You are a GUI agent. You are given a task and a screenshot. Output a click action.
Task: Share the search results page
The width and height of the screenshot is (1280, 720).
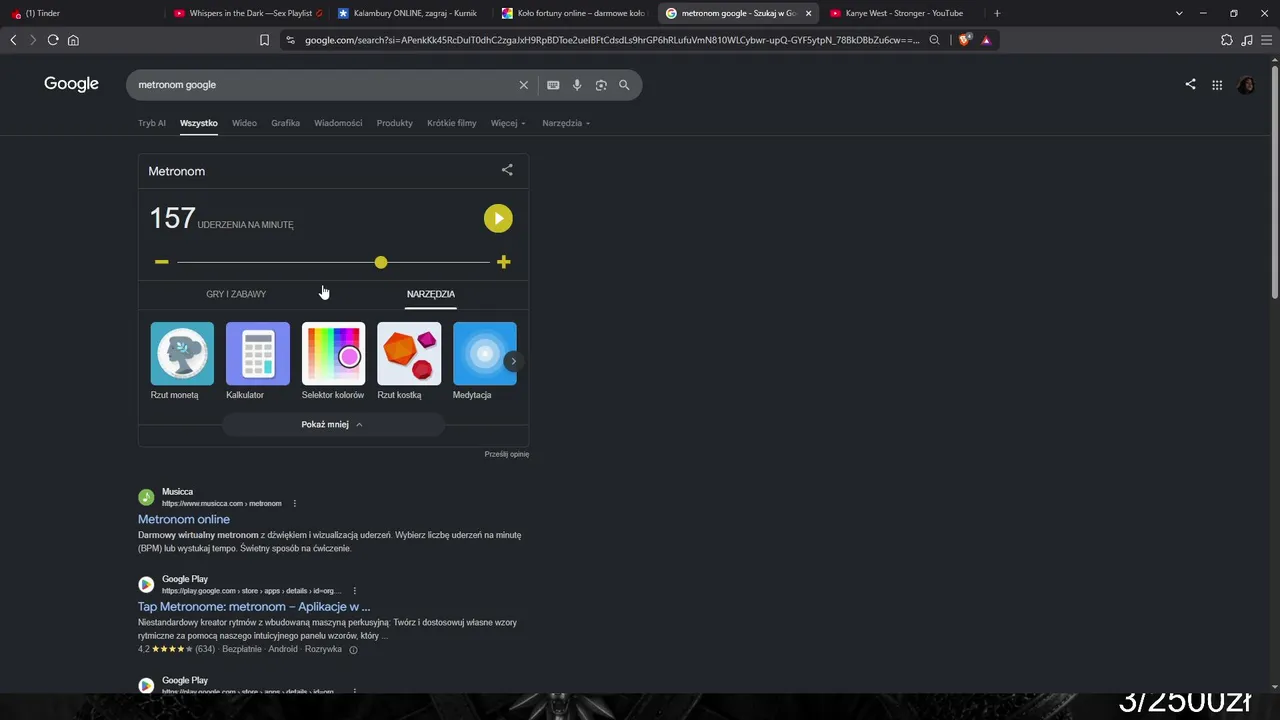tap(1190, 85)
